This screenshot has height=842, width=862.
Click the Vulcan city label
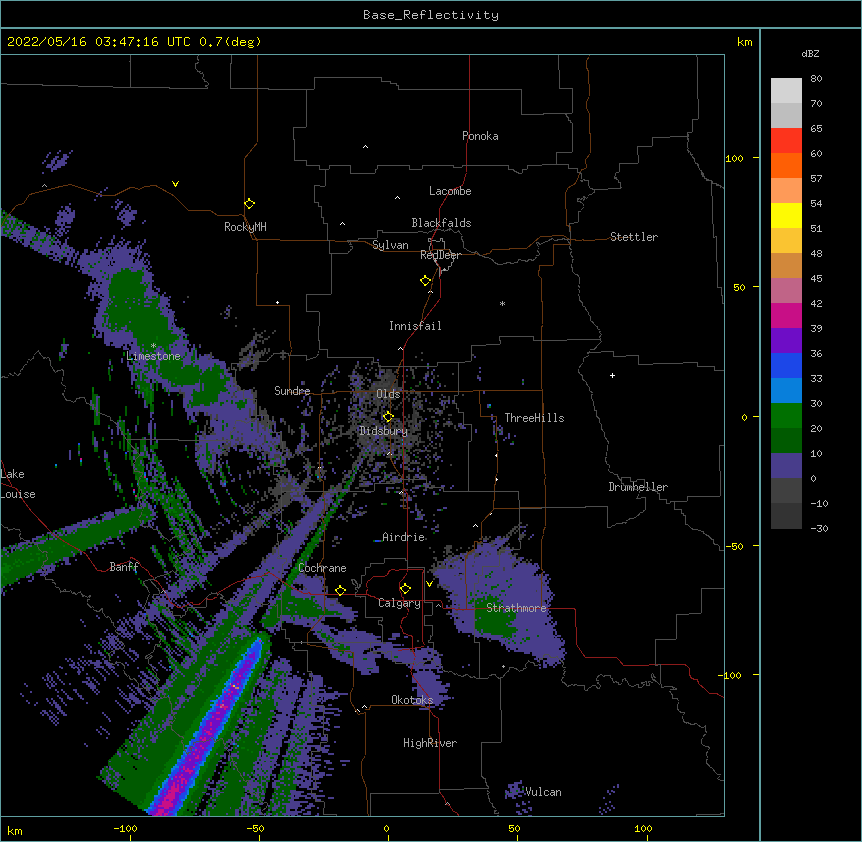[543, 792]
